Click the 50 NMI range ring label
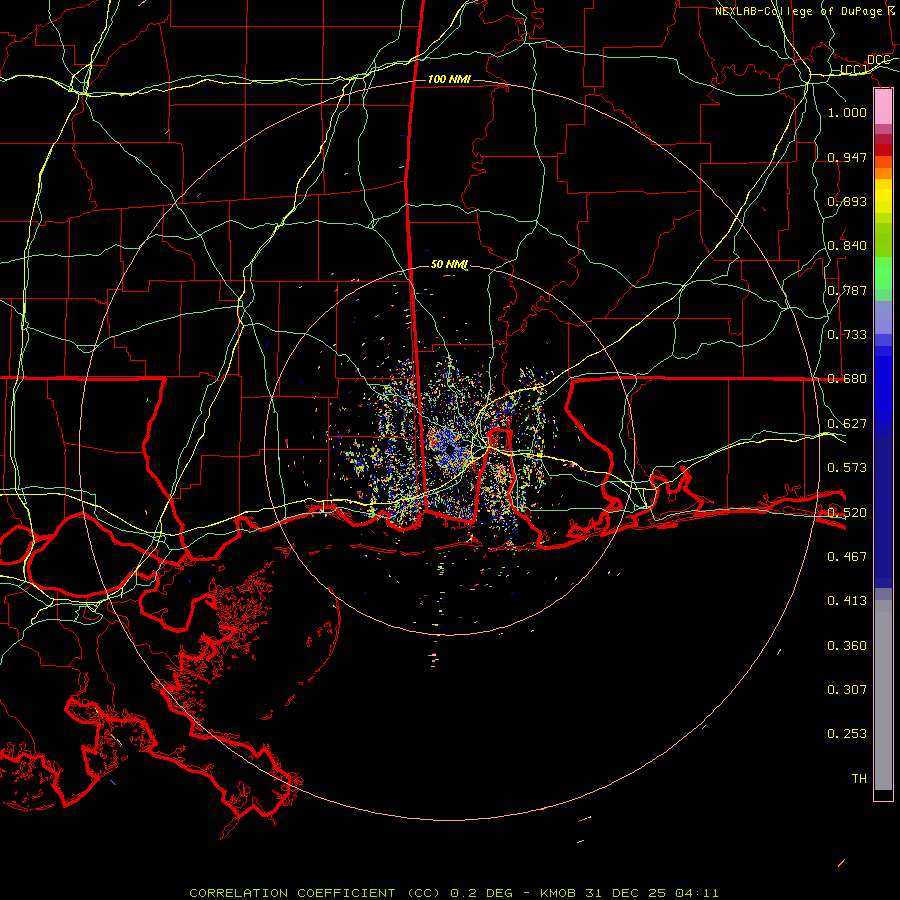 coord(449,265)
